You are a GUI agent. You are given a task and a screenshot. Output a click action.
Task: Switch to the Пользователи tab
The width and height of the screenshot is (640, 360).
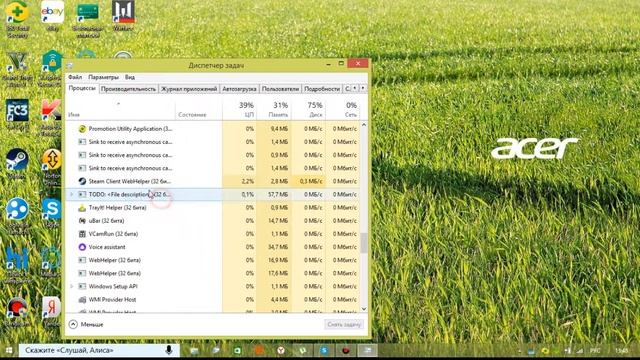coord(280,89)
